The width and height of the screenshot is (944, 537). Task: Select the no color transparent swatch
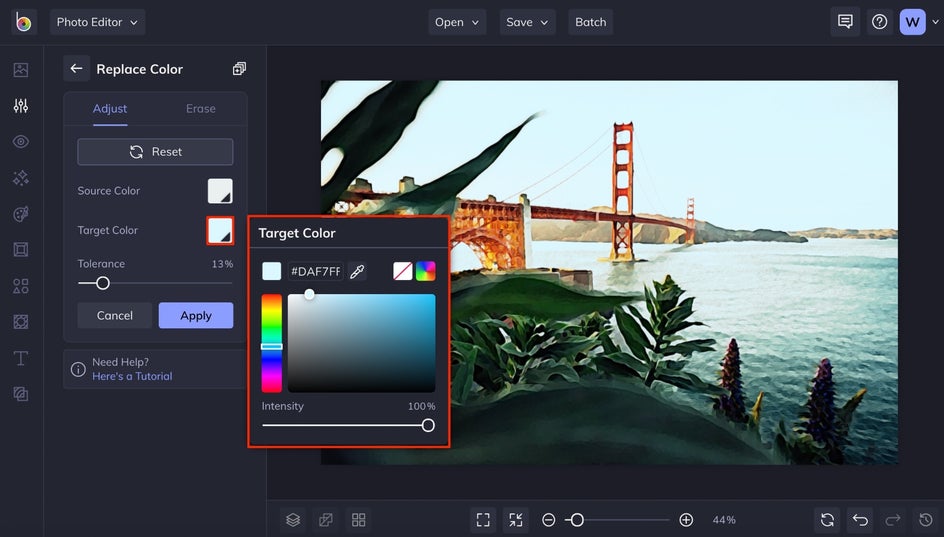pos(403,272)
